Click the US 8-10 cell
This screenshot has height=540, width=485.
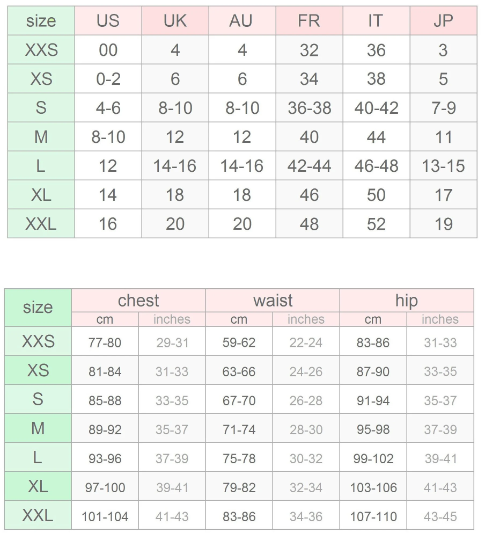click(x=108, y=137)
